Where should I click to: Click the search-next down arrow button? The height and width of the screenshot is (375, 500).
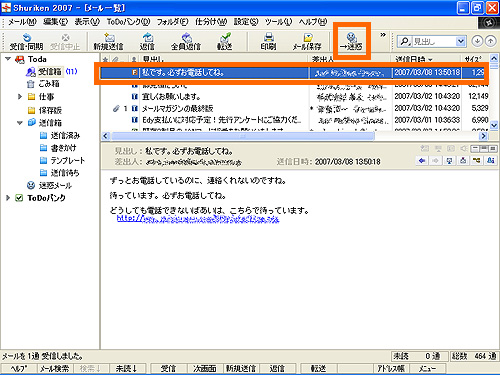point(477,41)
